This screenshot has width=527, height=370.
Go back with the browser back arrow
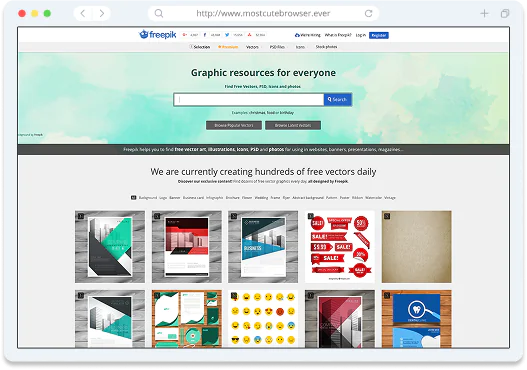point(83,13)
